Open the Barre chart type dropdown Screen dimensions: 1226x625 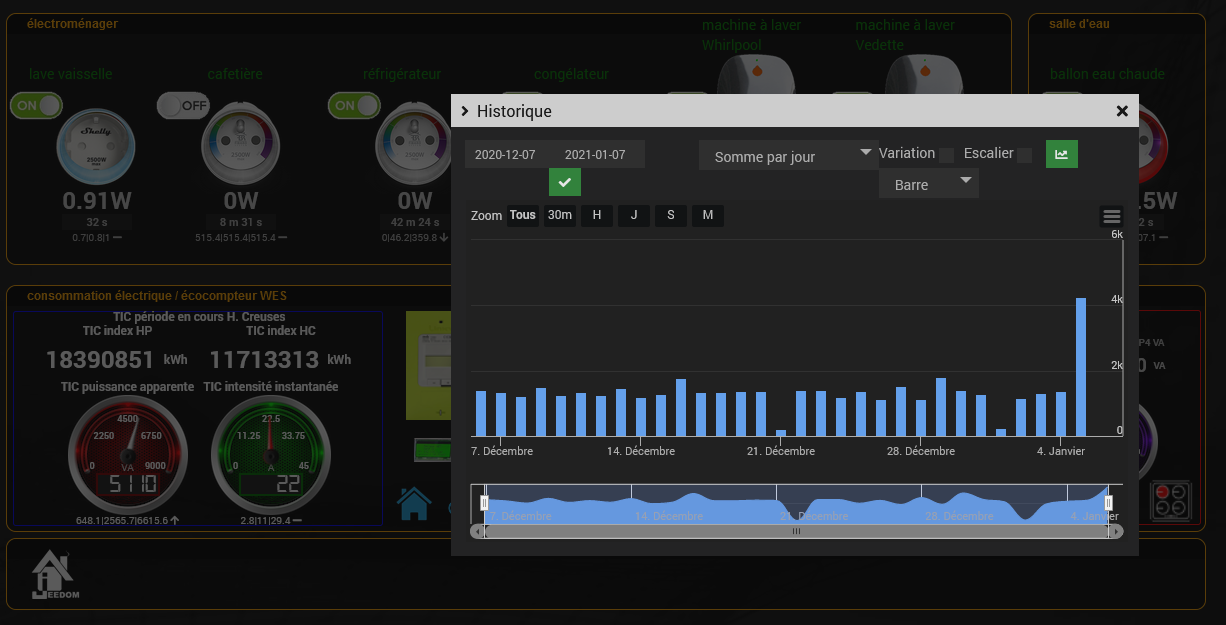pyautogui.click(x=928, y=184)
